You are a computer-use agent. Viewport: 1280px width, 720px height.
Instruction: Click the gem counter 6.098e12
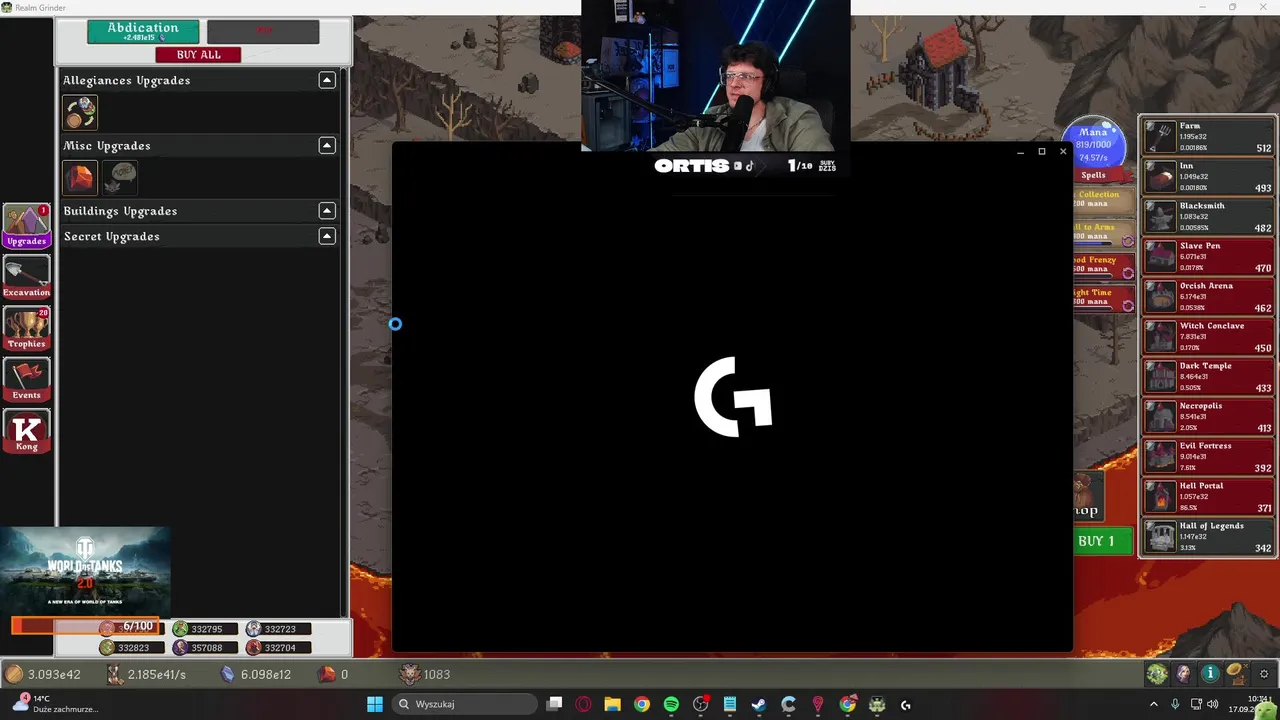click(x=266, y=674)
